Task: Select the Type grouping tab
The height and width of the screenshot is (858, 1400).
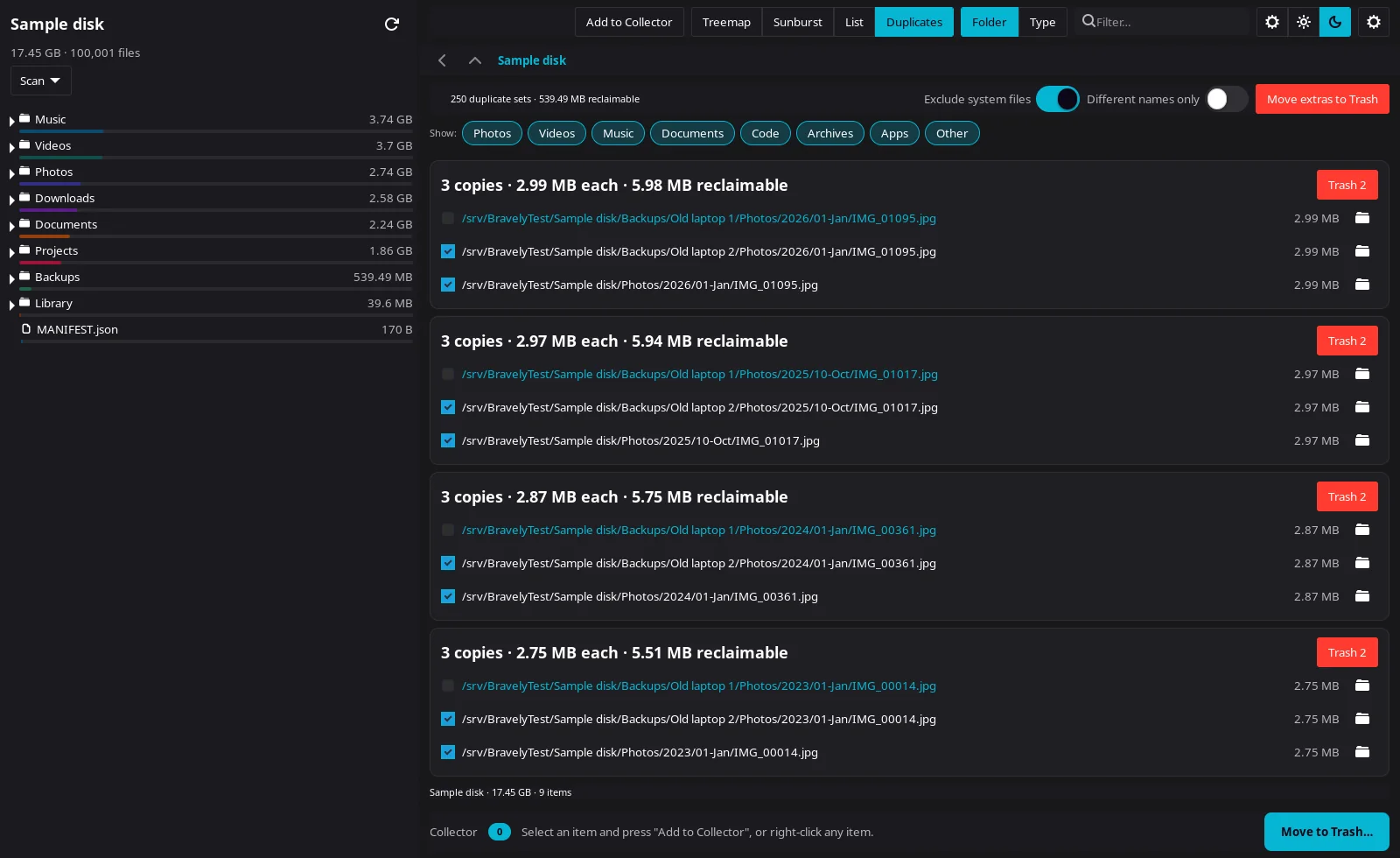Action: [x=1042, y=22]
